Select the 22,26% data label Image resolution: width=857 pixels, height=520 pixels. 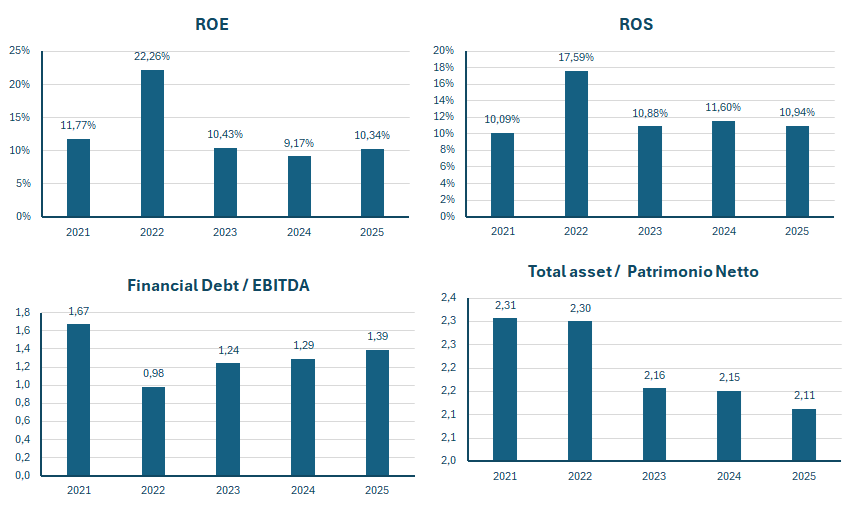point(152,57)
